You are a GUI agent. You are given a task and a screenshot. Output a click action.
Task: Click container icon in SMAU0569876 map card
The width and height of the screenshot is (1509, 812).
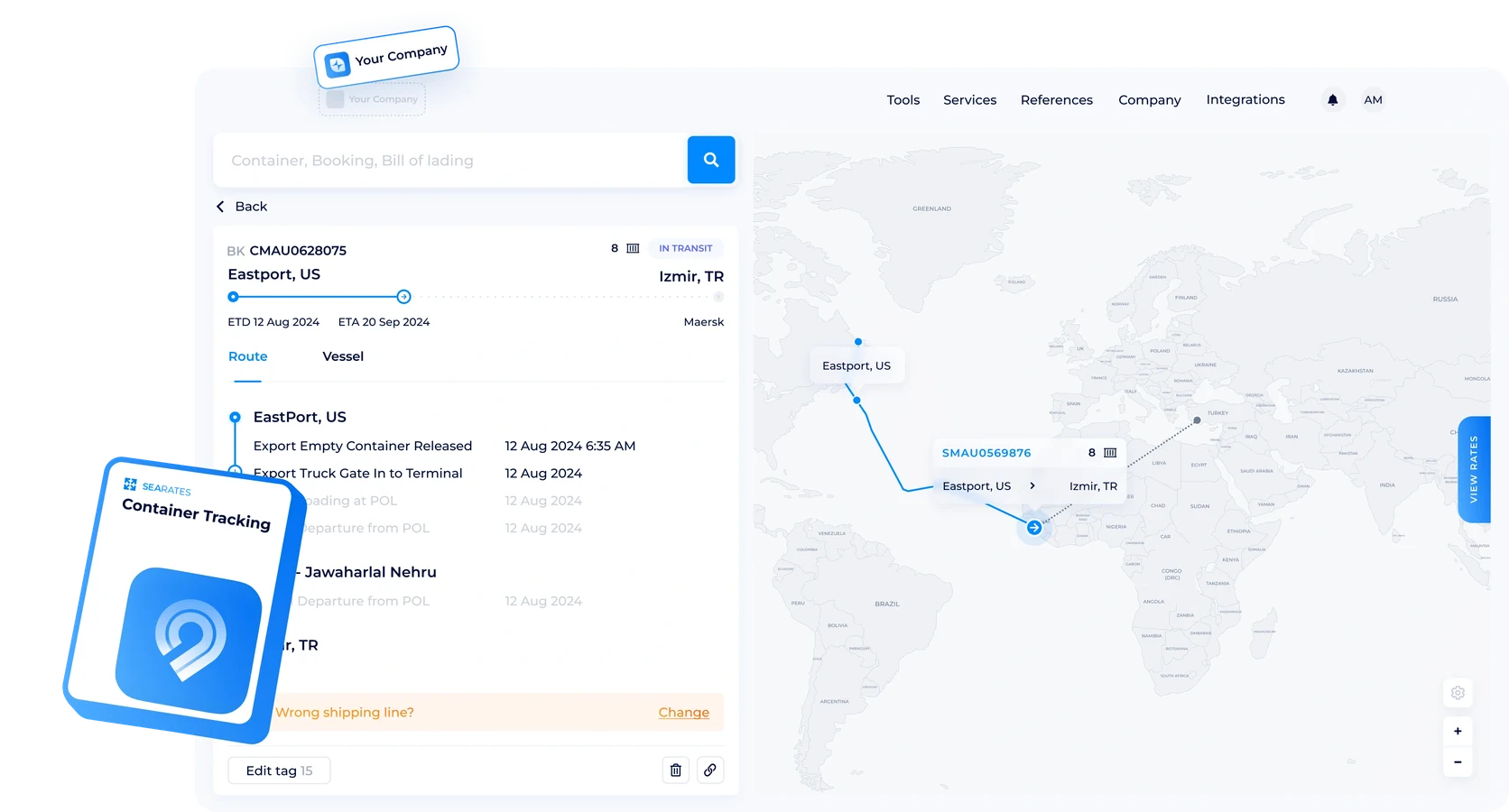pyautogui.click(x=1110, y=453)
